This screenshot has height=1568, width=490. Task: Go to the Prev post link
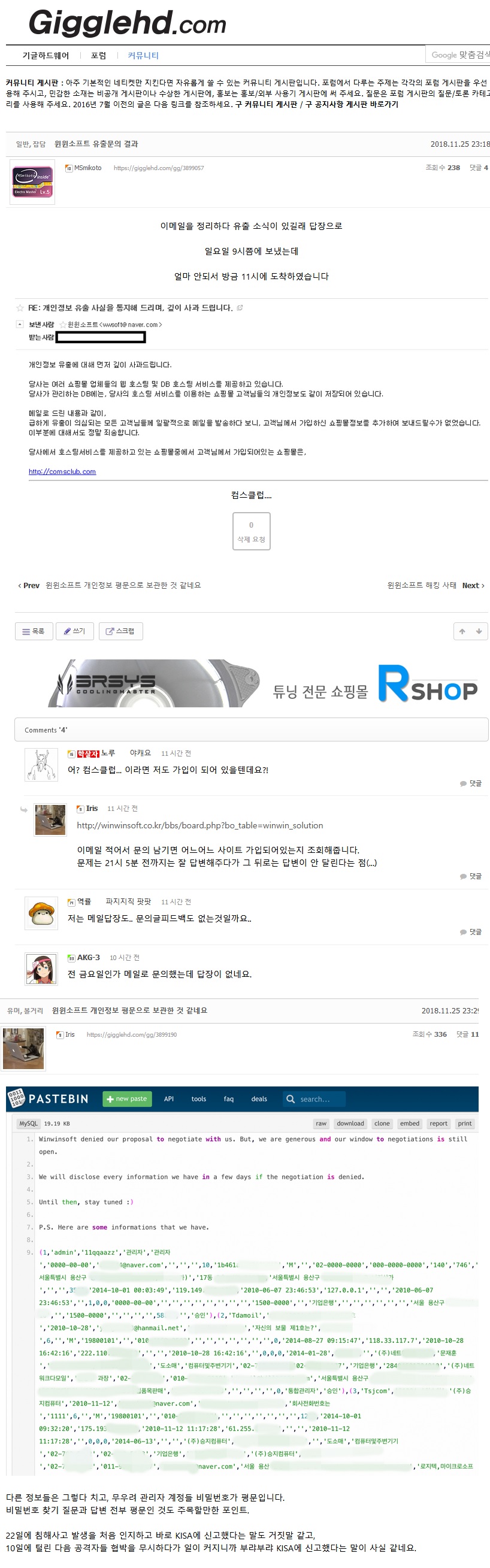tap(29, 586)
